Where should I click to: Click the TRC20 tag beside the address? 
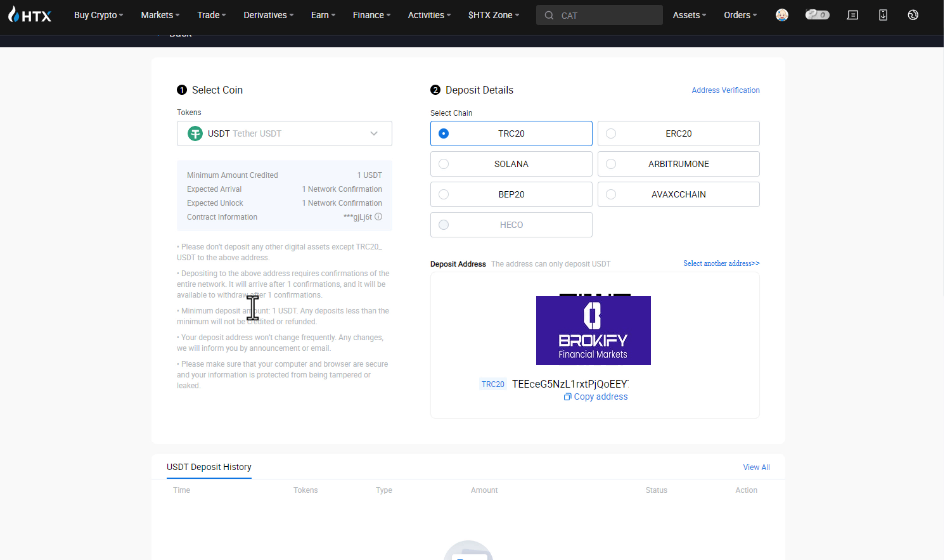pyautogui.click(x=492, y=384)
